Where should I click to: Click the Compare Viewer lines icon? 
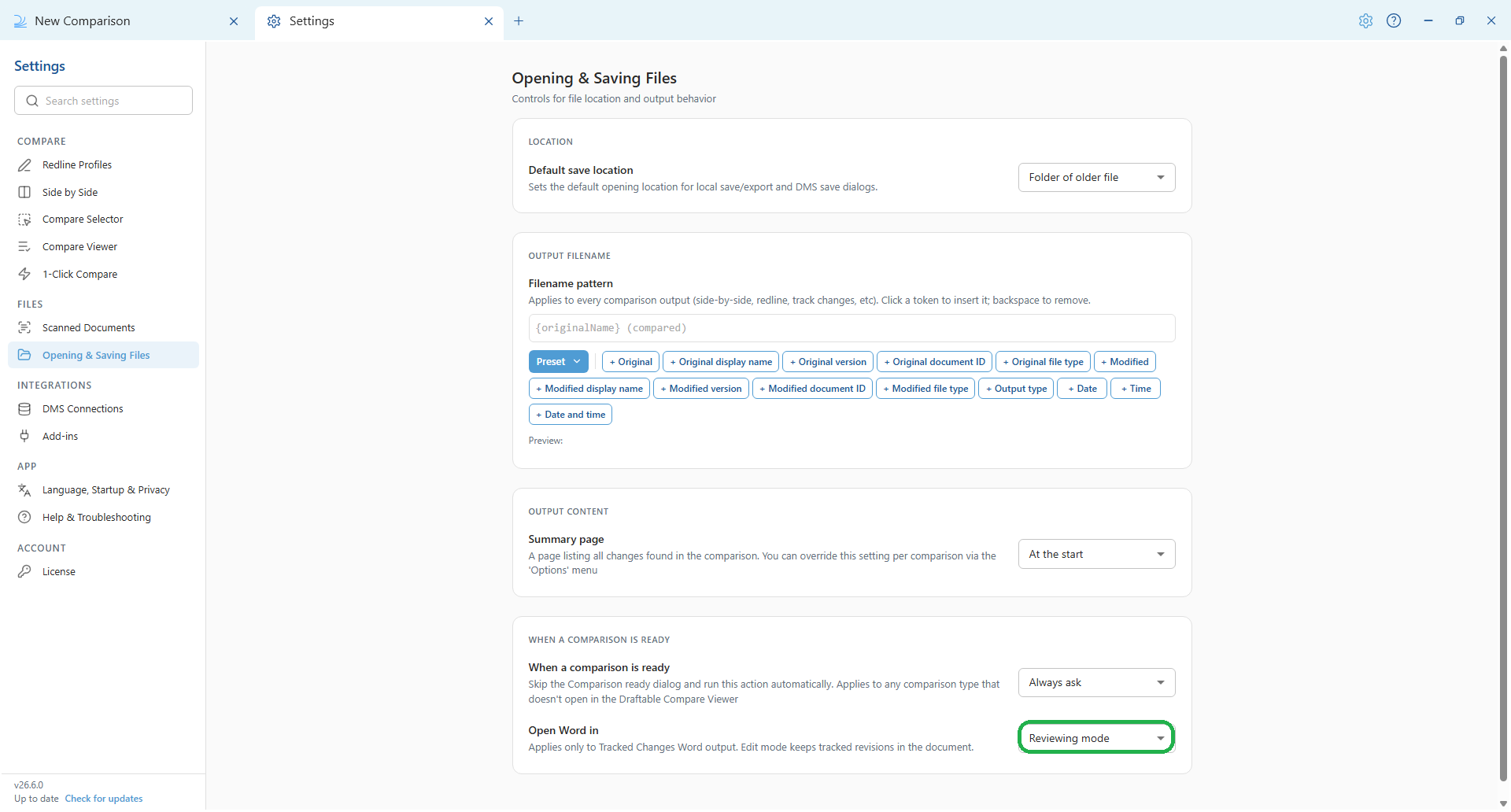24,247
